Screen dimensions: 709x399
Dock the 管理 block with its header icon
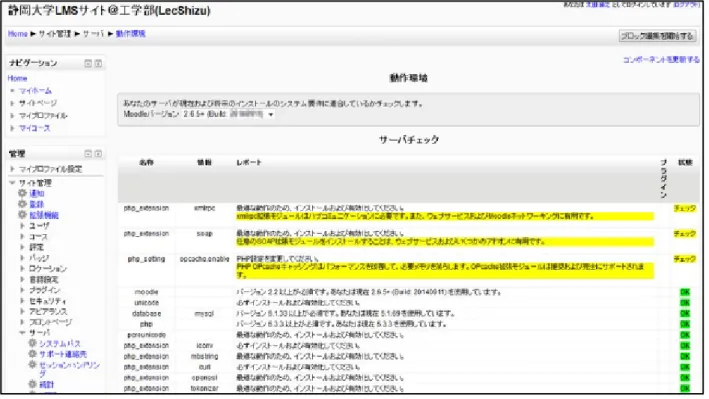pyautogui.click(x=98, y=154)
